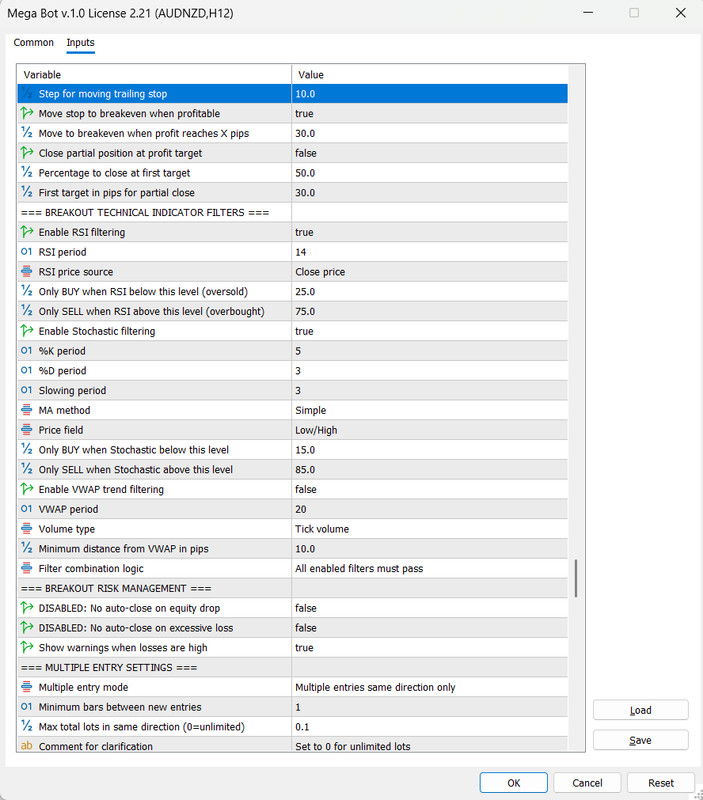Viewport: 703px width, 800px height.
Task: Open the MA method Simple dropdown value
Action: click(430, 410)
